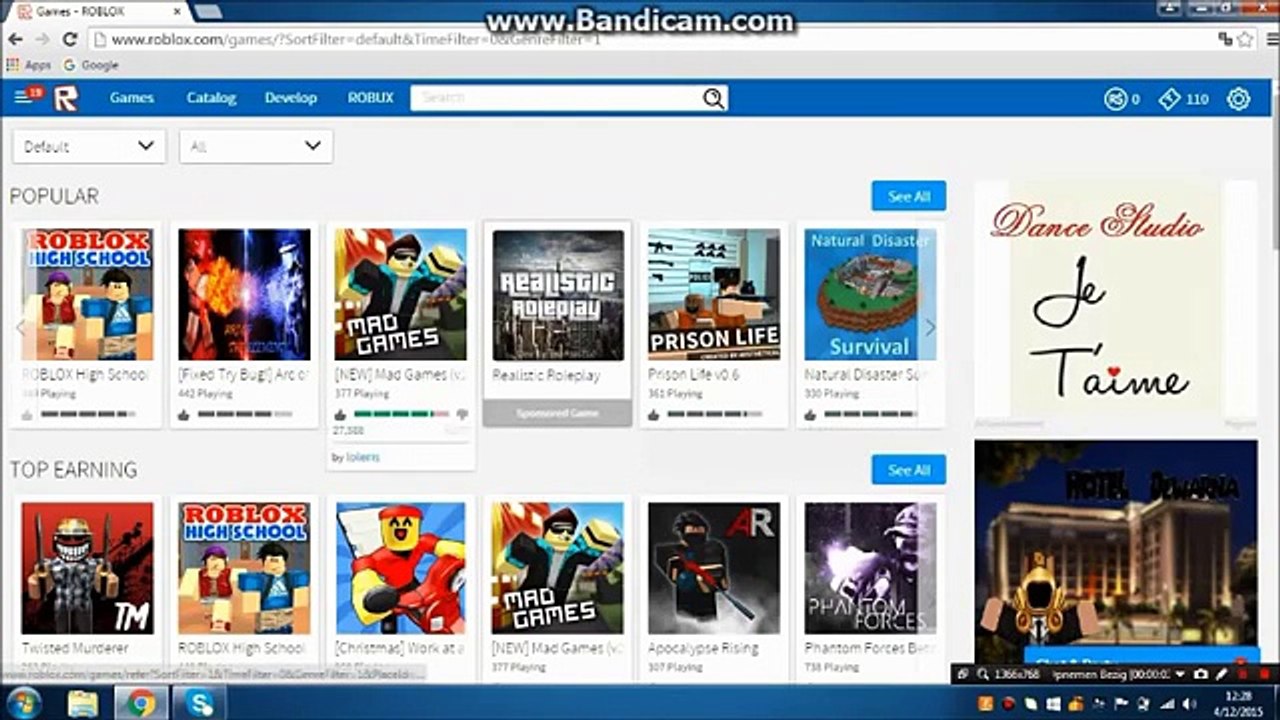Open the Natural Disaster Survival thumbnail
Image resolution: width=1280 pixels, height=720 pixels.
(x=870, y=295)
